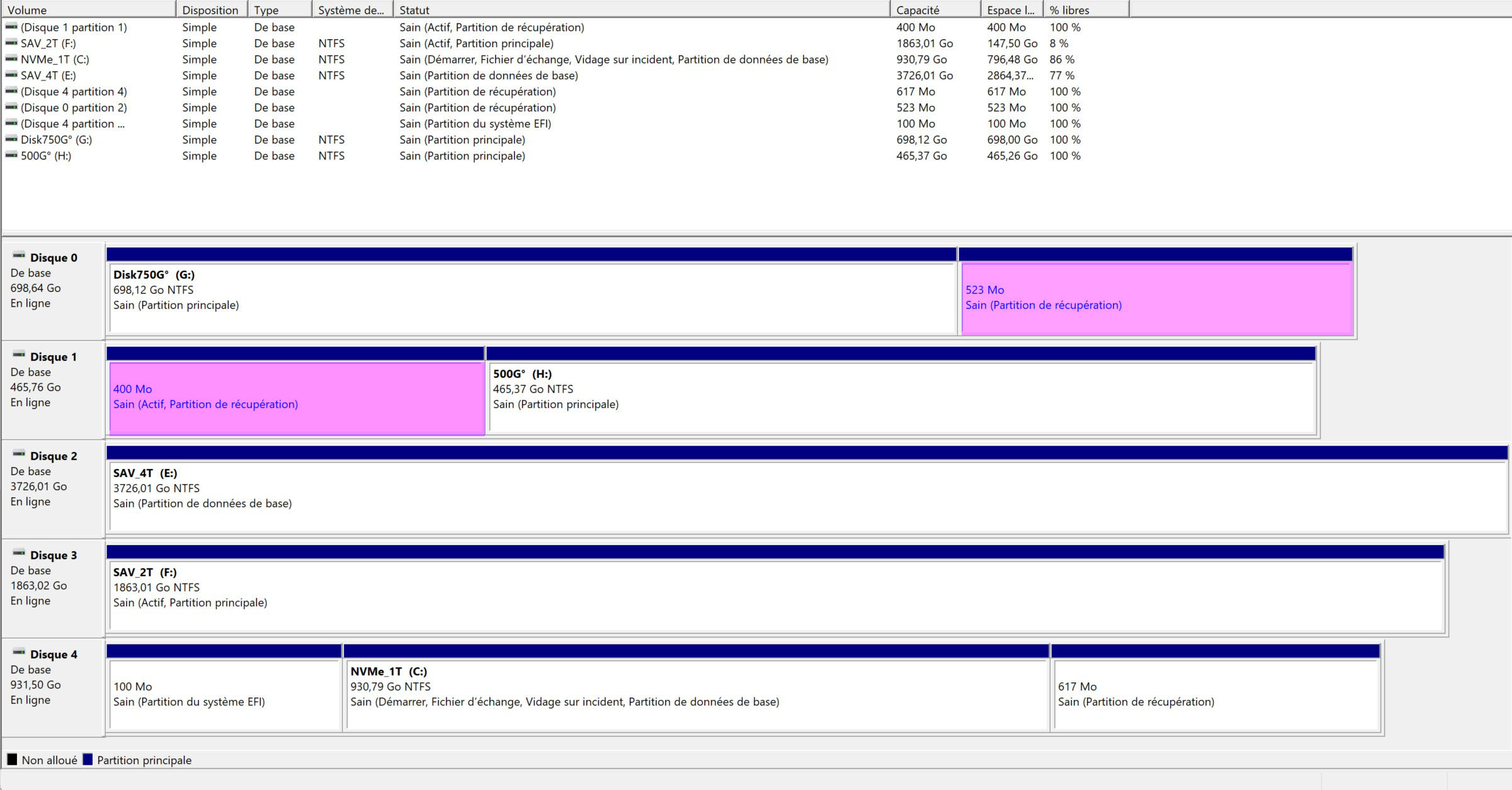Viewport: 1512px width, 790px height.
Task: Click the drive icon beside NVMe_1T (C:) row
Action: (11, 59)
